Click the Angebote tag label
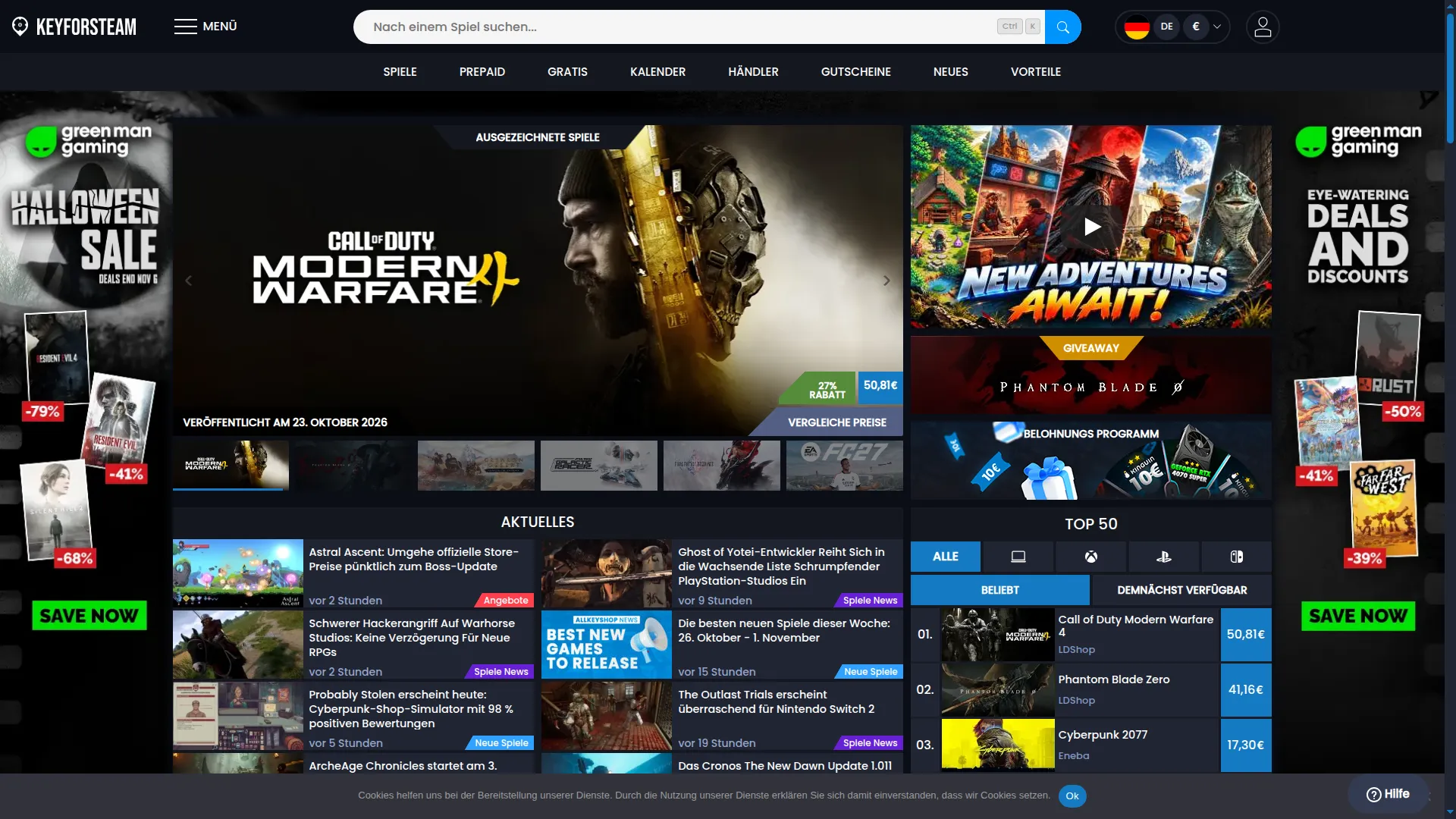The image size is (1456, 819). [505, 601]
